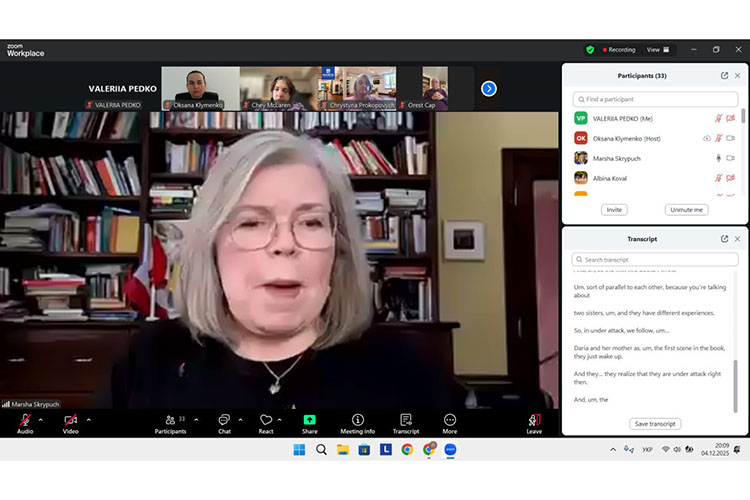The width and height of the screenshot is (750, 500).
Task: Toggle the Transcript panel in toolbar
Action: 405,420
